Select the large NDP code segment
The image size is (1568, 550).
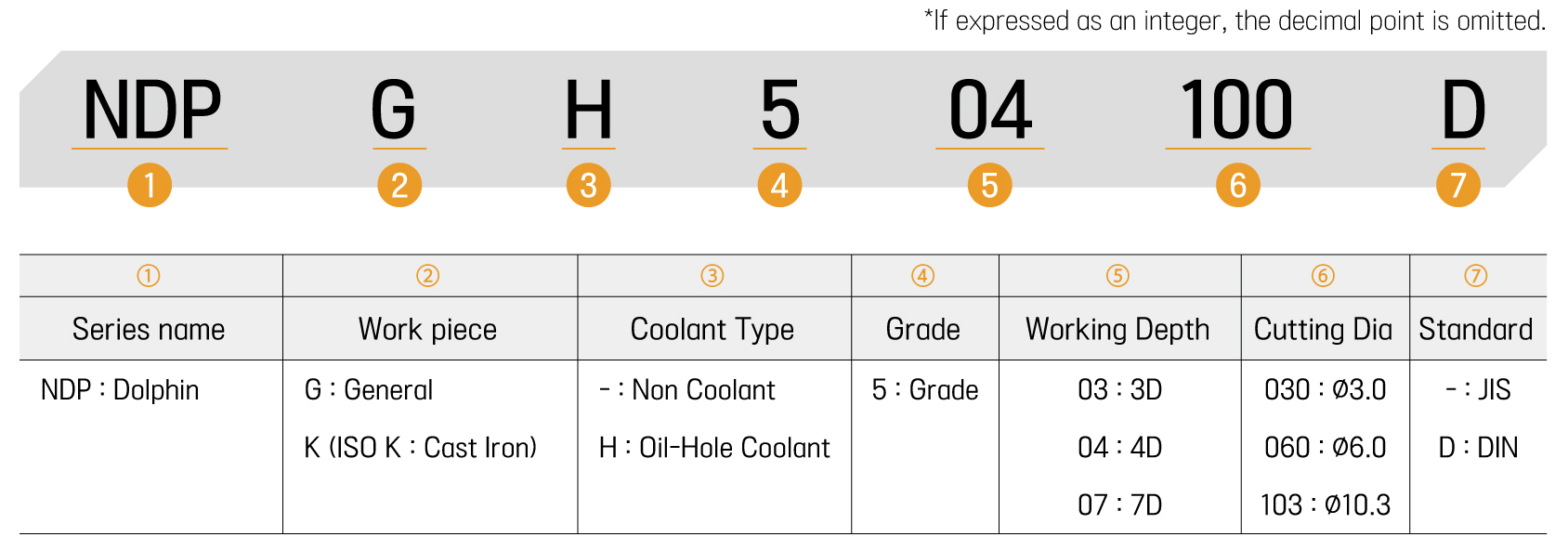point(151,111)
